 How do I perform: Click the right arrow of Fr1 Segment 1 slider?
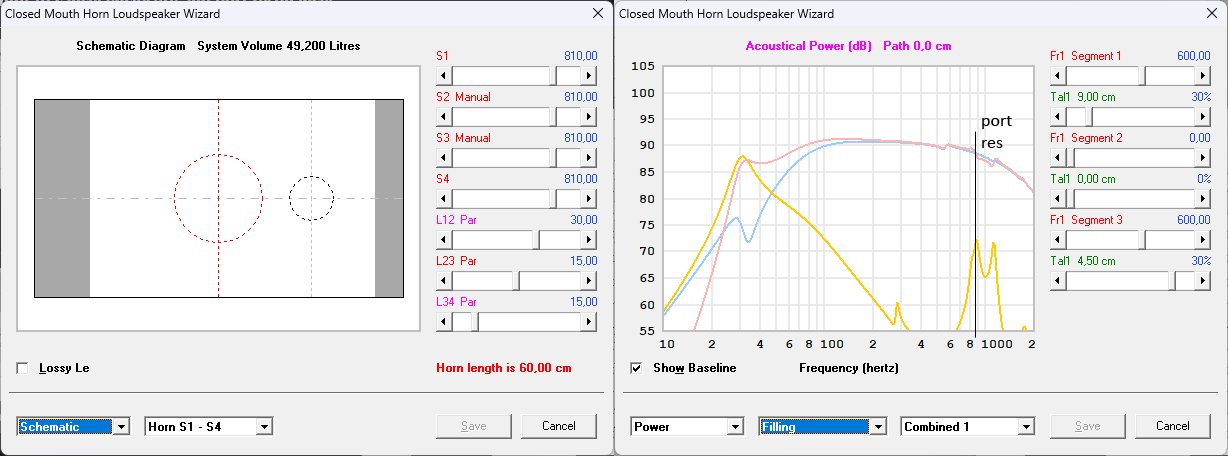click(x=1203, y=76)
